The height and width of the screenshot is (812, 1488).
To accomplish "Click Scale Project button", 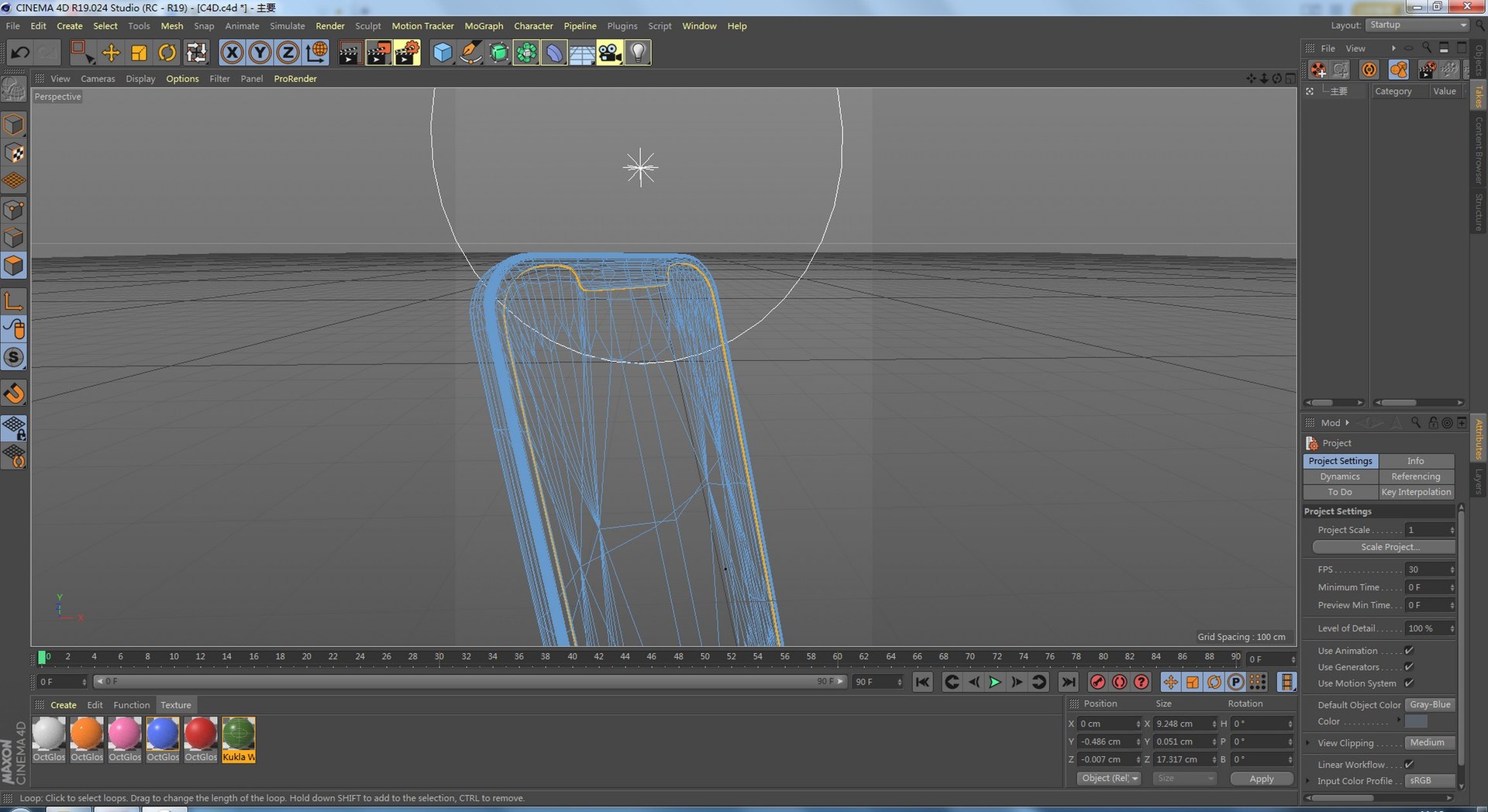I will [x=1384, y=547].
